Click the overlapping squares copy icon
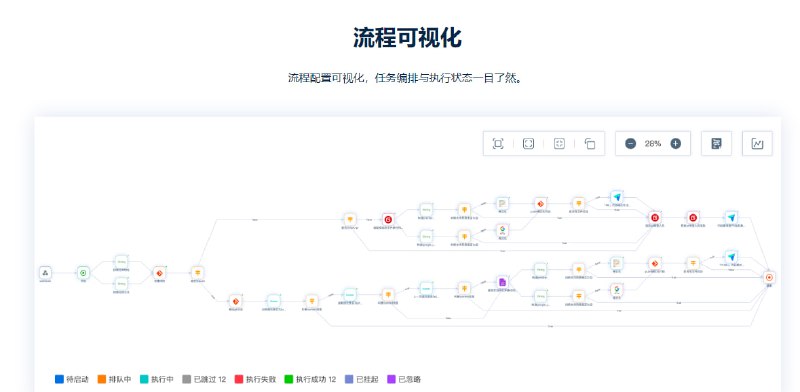 (x=590, y=143)
